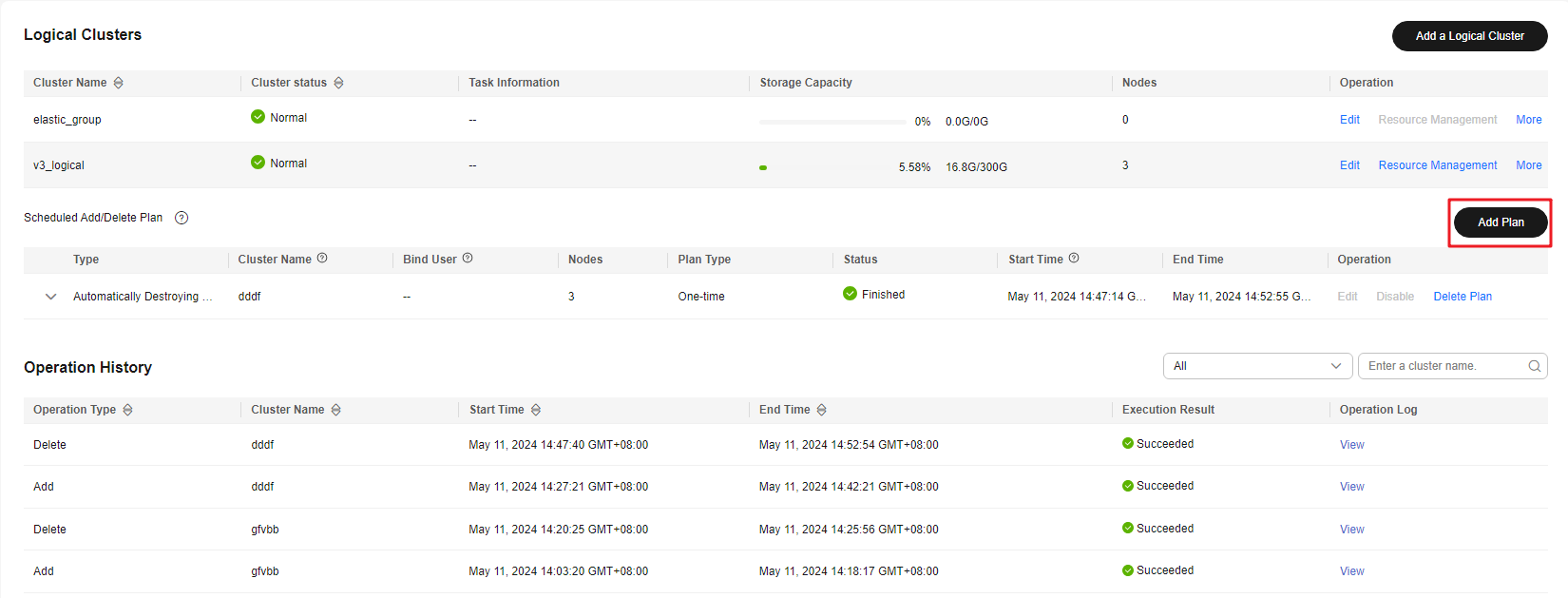1568x598 pixels.
Task: Click Edit for the dddf plan
Action: (x=1348, y=297)
